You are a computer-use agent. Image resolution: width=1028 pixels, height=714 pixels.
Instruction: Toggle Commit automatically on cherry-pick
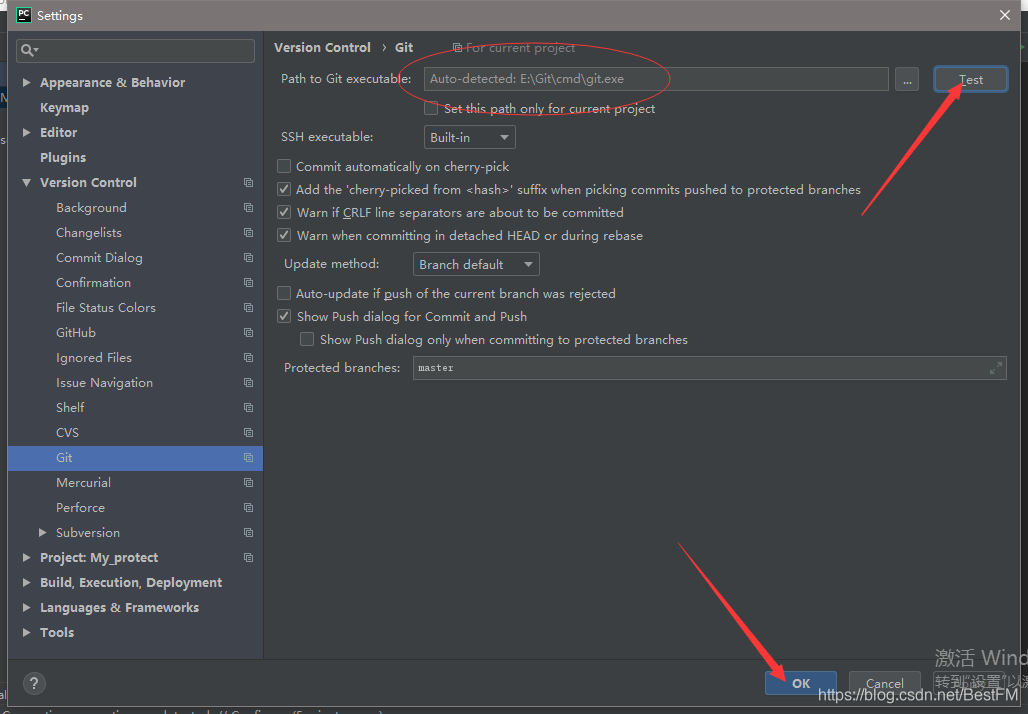tap(284, 166)
